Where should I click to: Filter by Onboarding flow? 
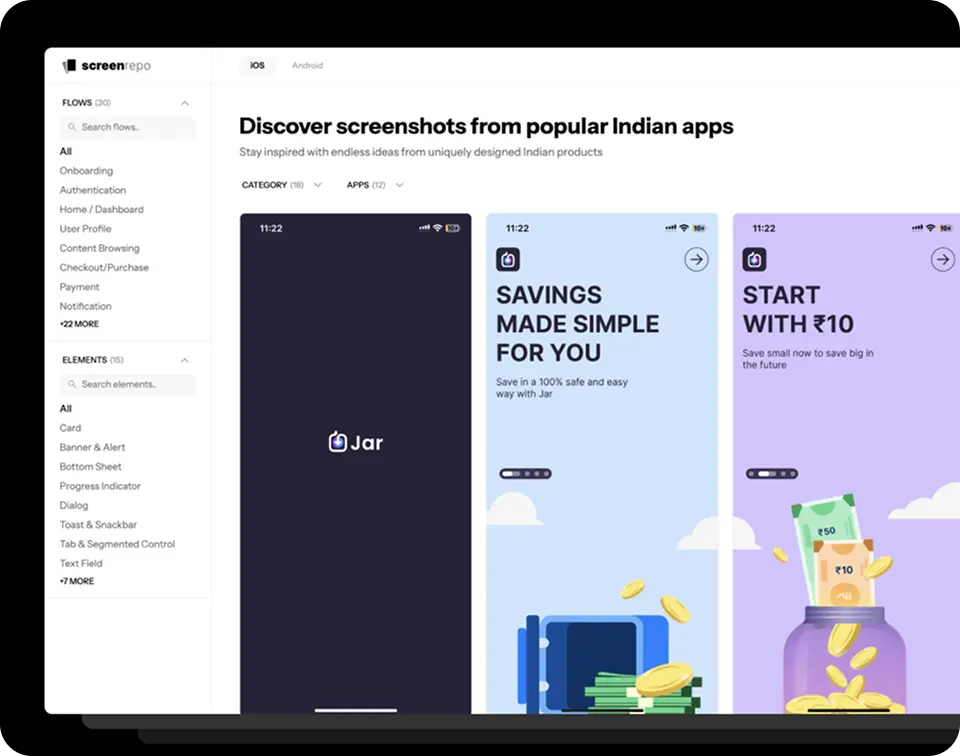pyautogui.click(x=86, y=171)
